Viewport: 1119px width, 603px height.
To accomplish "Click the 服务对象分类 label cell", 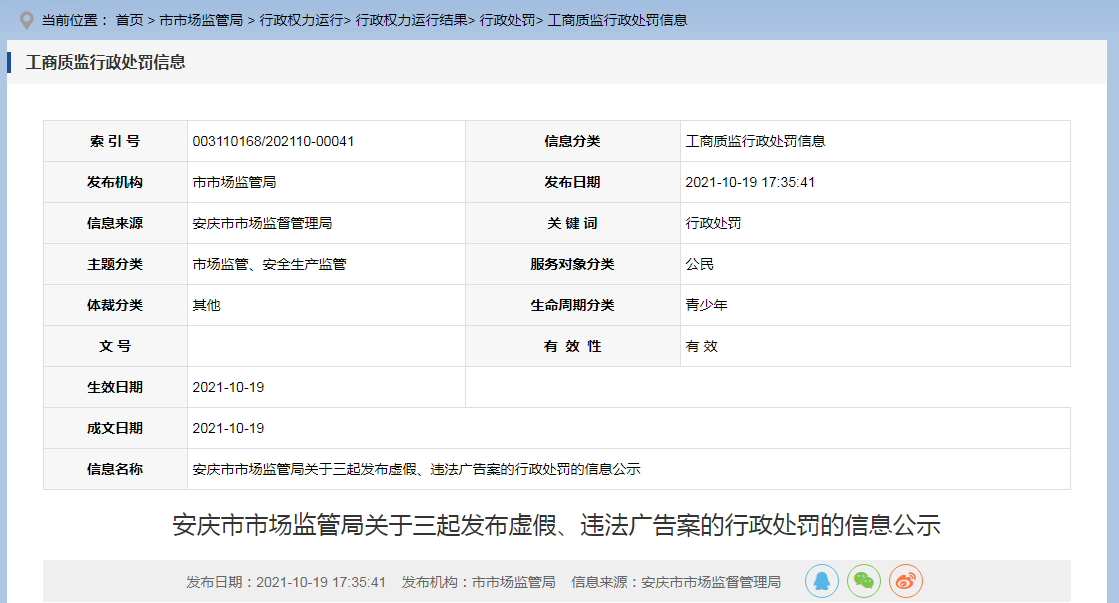I will (572, 264).
